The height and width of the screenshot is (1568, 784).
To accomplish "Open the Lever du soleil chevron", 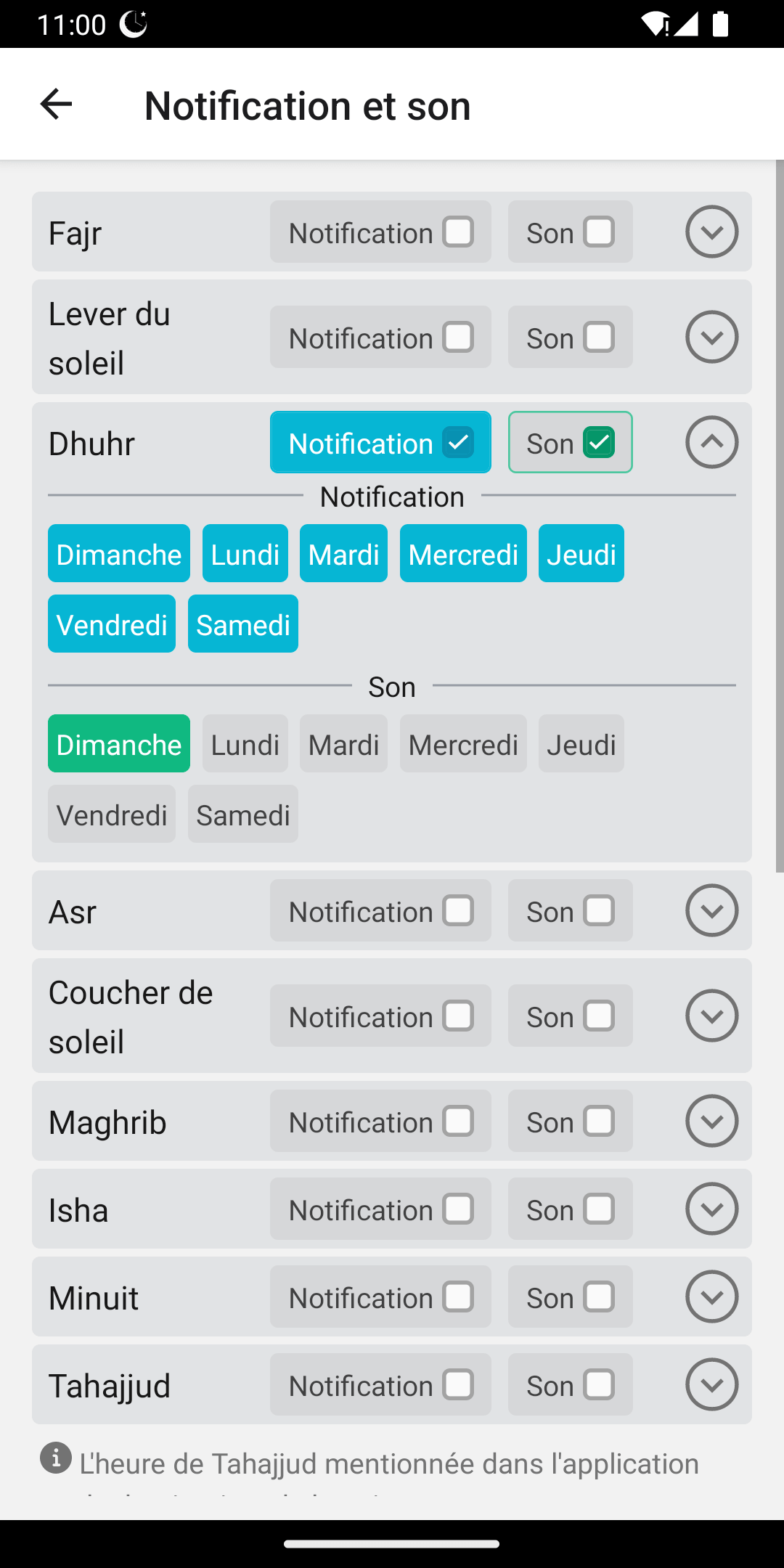I will 711,337.
